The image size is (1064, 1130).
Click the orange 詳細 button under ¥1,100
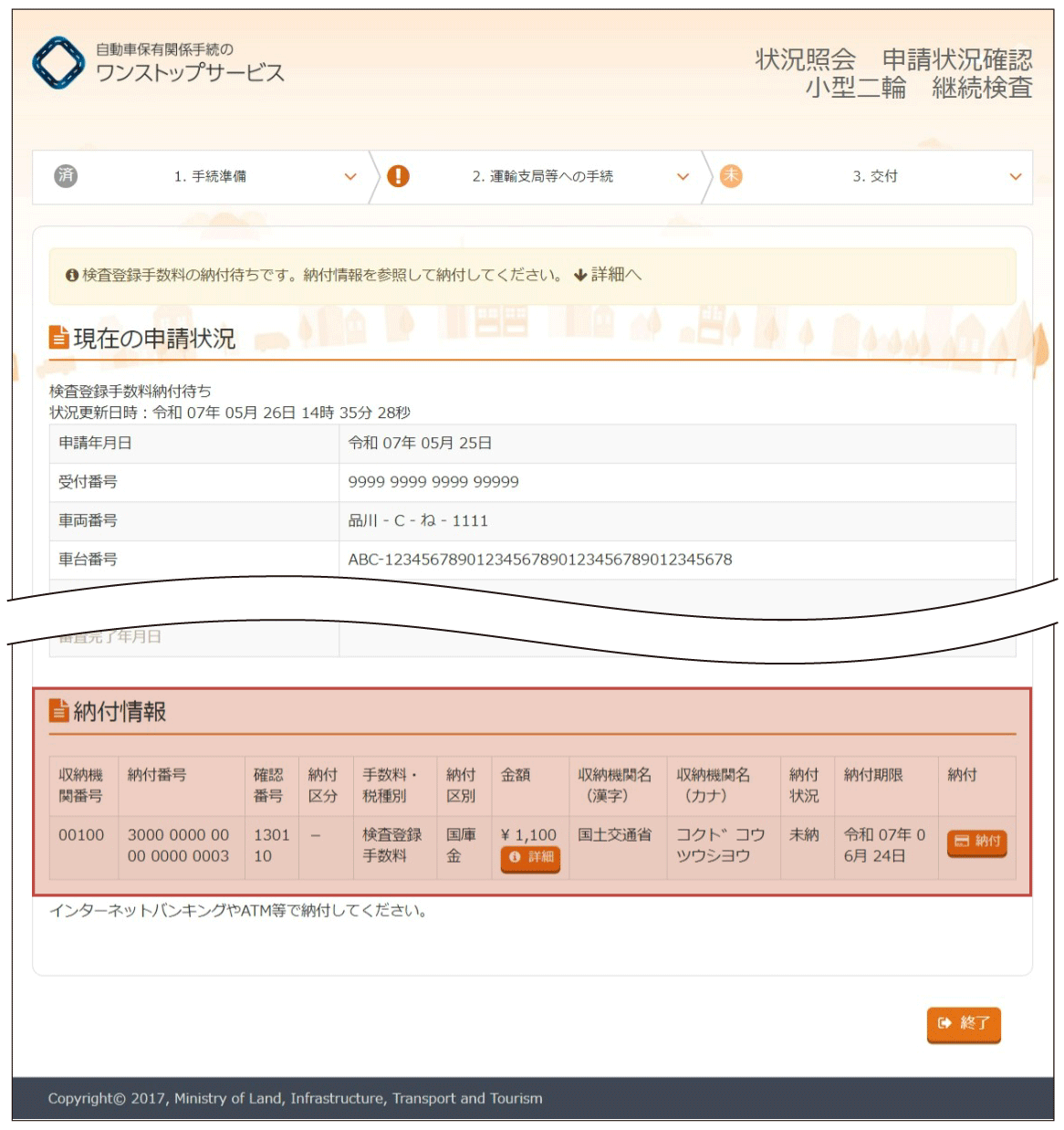[x=530, y=857]
